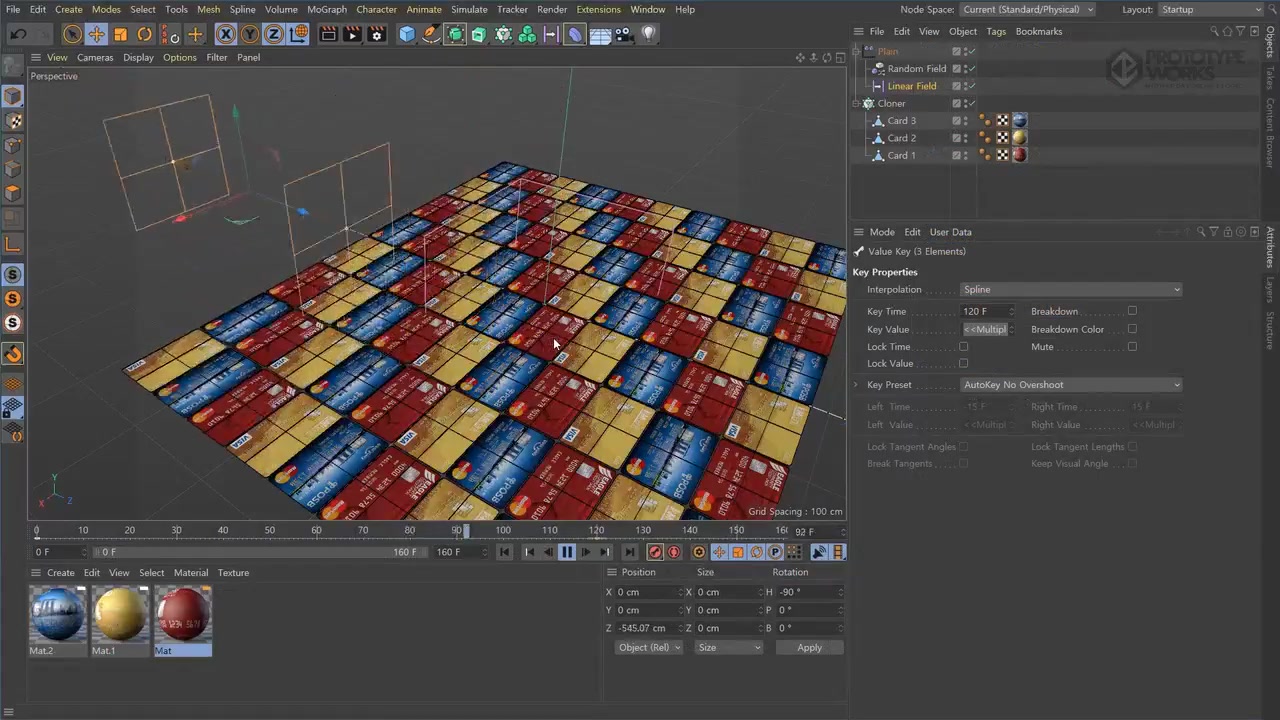Open the Object (Rel) coordinate dropdown

(x=649, y=648)
